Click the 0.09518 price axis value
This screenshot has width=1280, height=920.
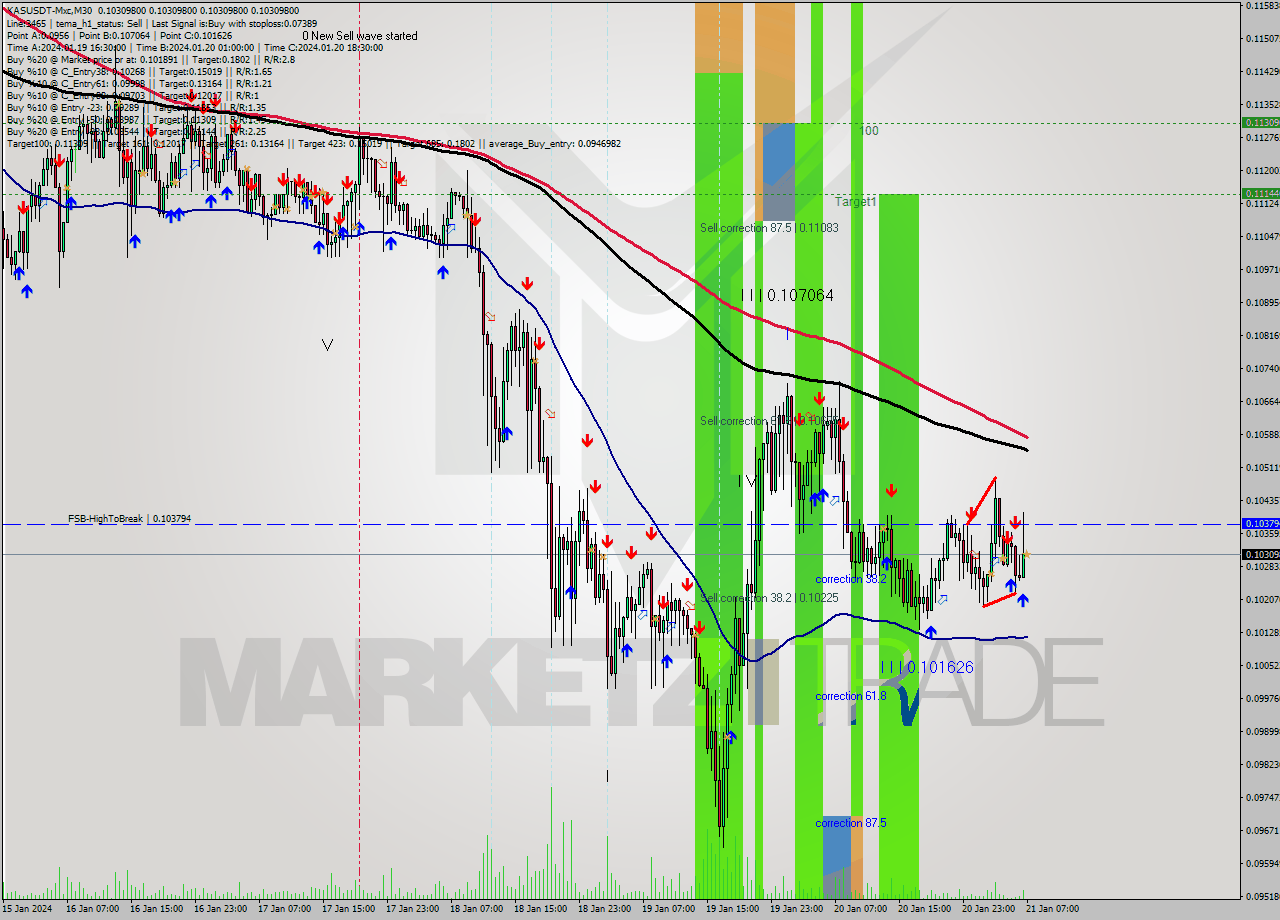(1263, 896)
